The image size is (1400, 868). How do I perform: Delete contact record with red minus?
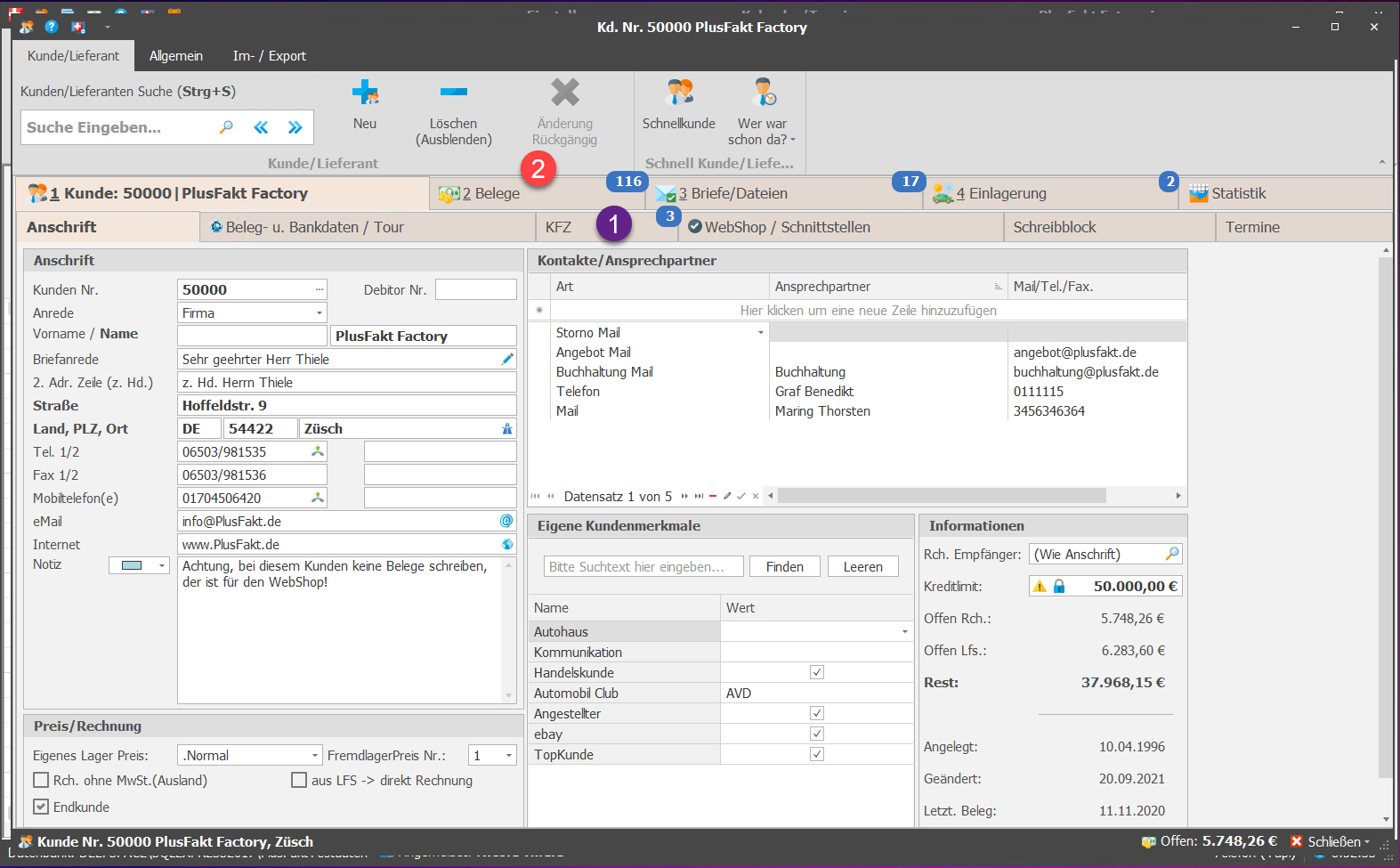(713, 496)
